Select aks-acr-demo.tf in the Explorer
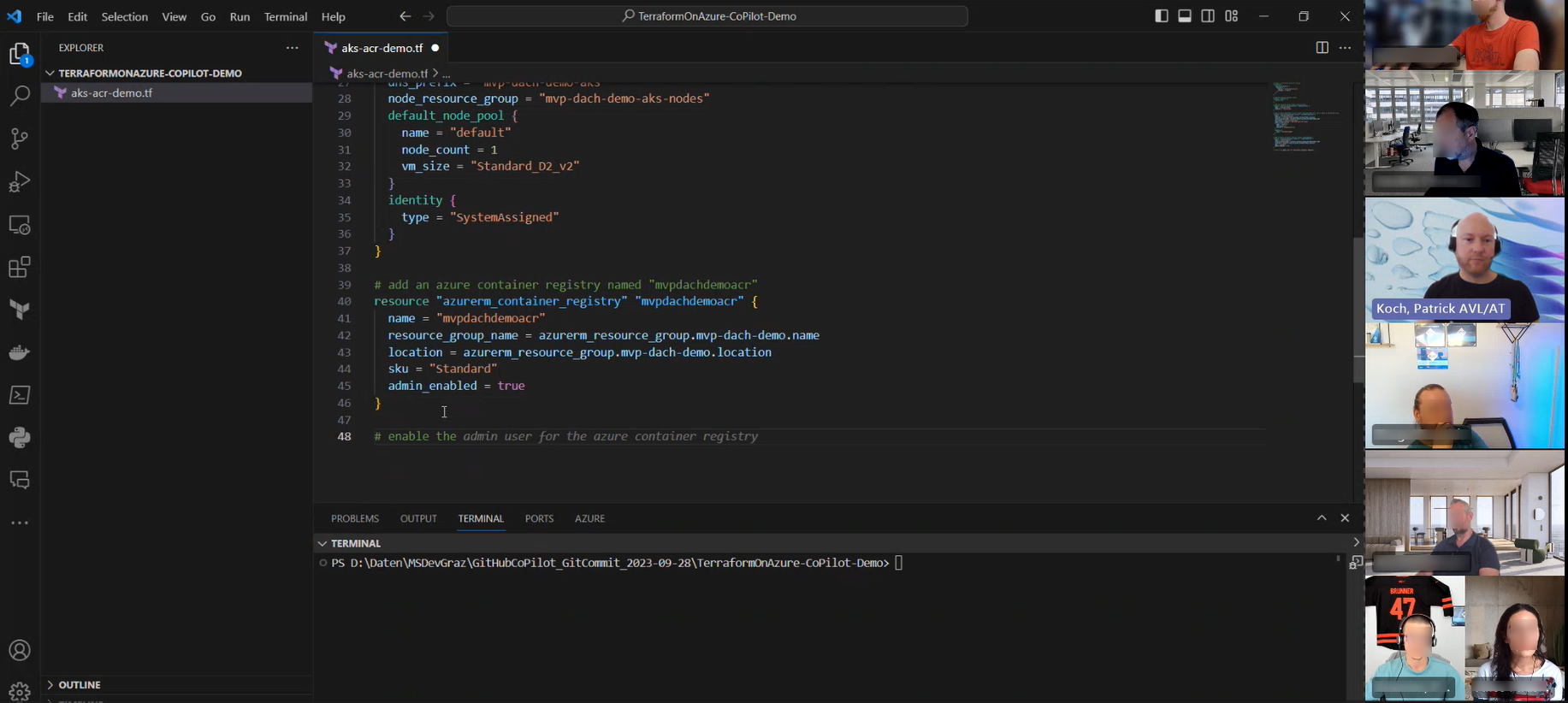 pos(111,93)
